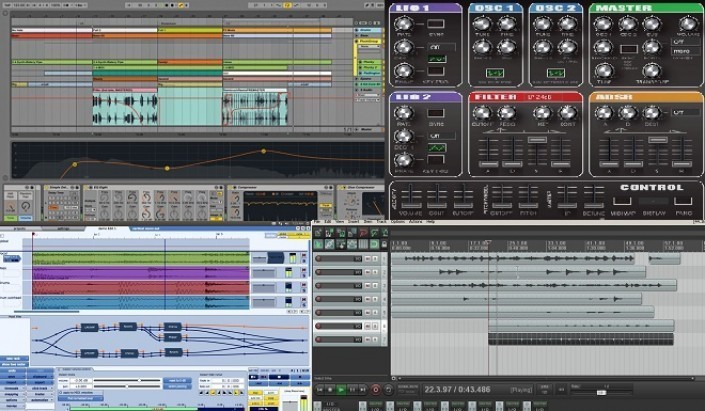705x411 pixels.
Task: Click the automation button in Tracktion
Action: tap(40, 400)
